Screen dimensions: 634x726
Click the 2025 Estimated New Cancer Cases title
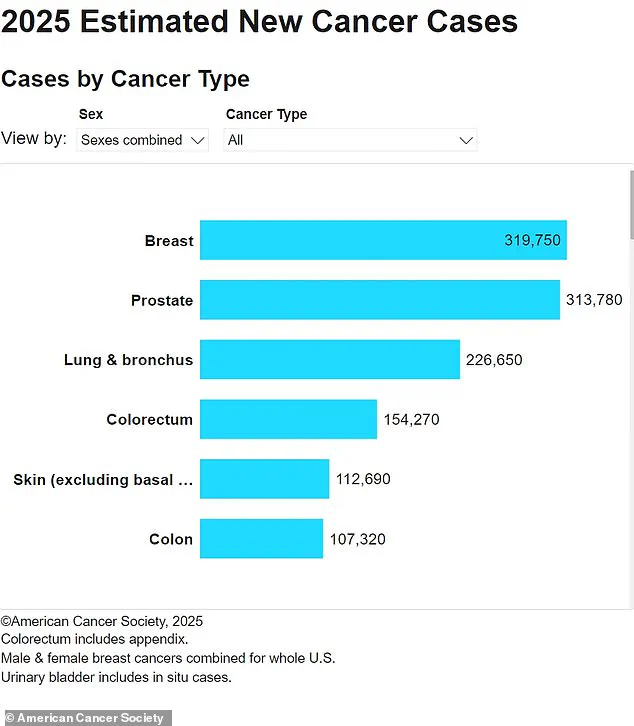pyautogui.click(x=260, y=21)
